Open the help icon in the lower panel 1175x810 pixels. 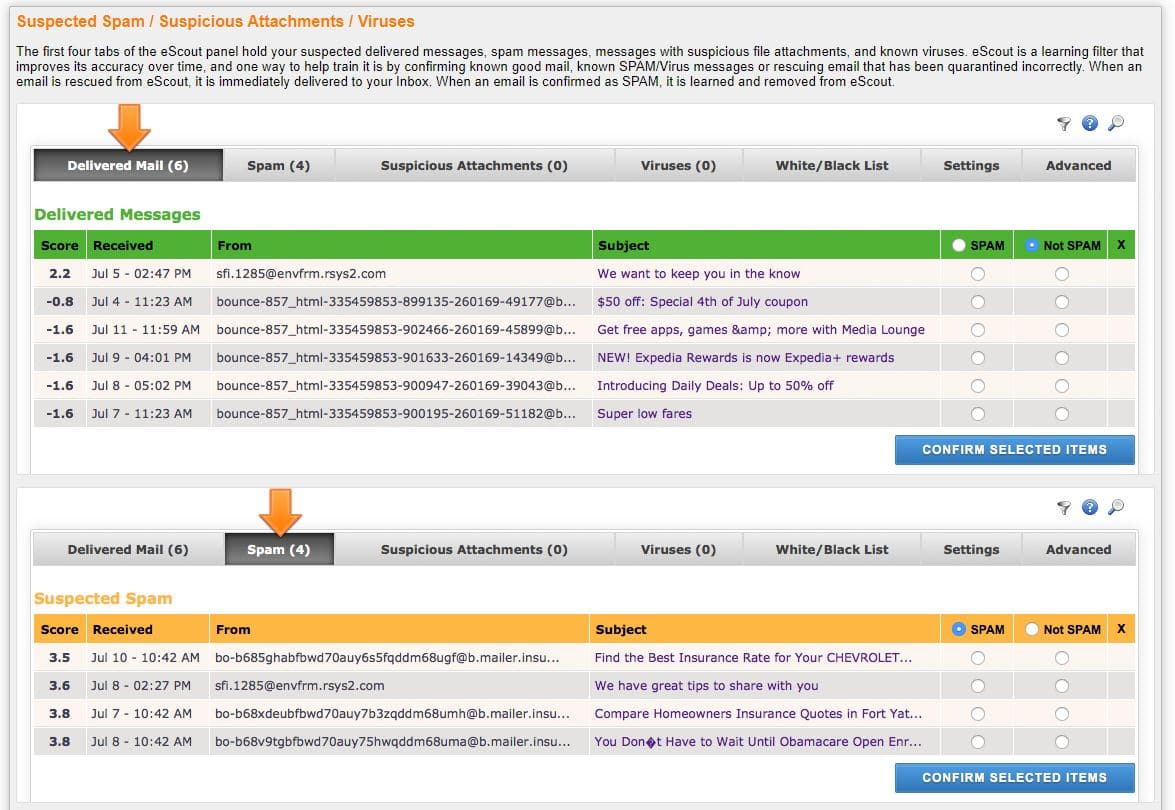pos(1090,507)
